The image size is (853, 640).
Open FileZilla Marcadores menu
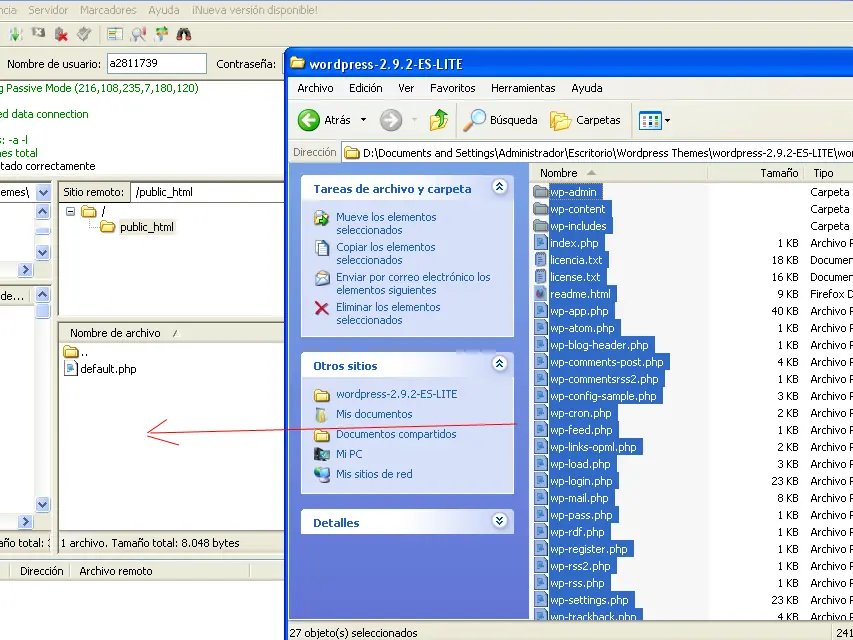108,10
